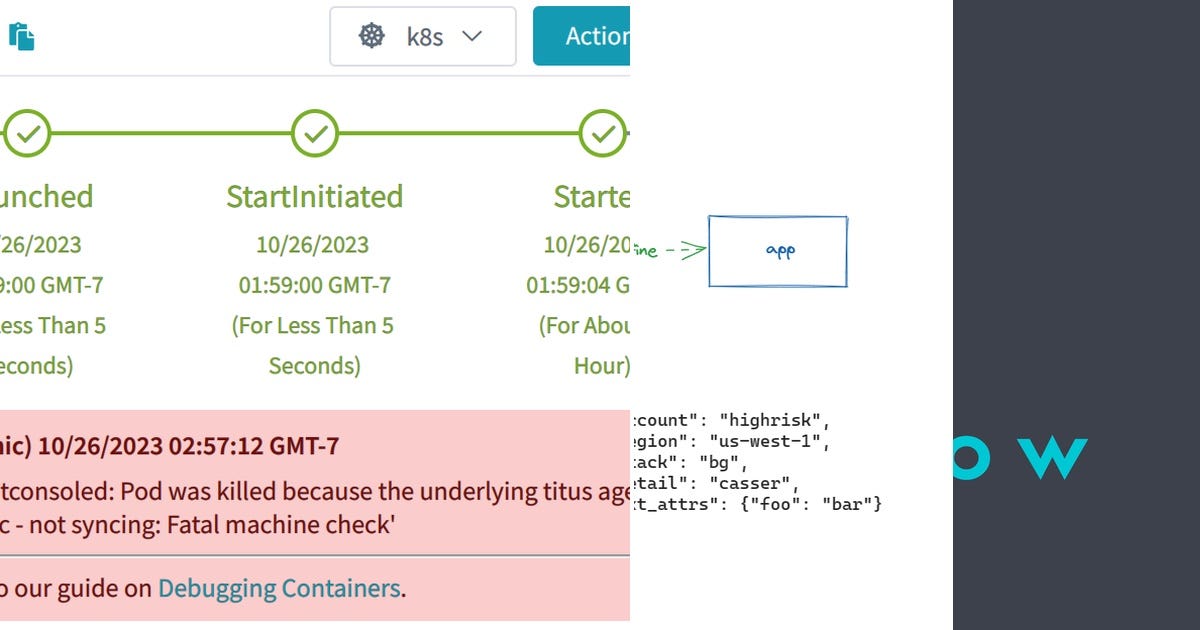Open the Debugging Containers guide link
The width and height of the screenshot is (1200, 630).
pos(279,588)
